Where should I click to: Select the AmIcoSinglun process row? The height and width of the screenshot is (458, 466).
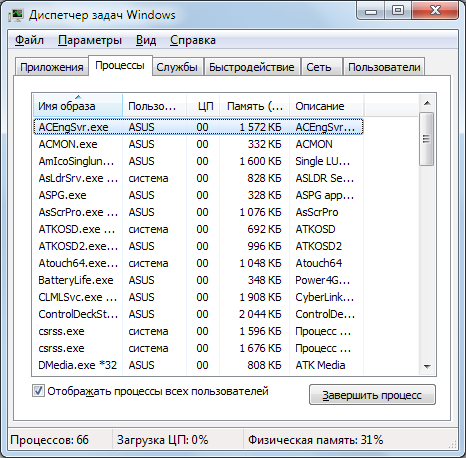[x=198, y=161]
